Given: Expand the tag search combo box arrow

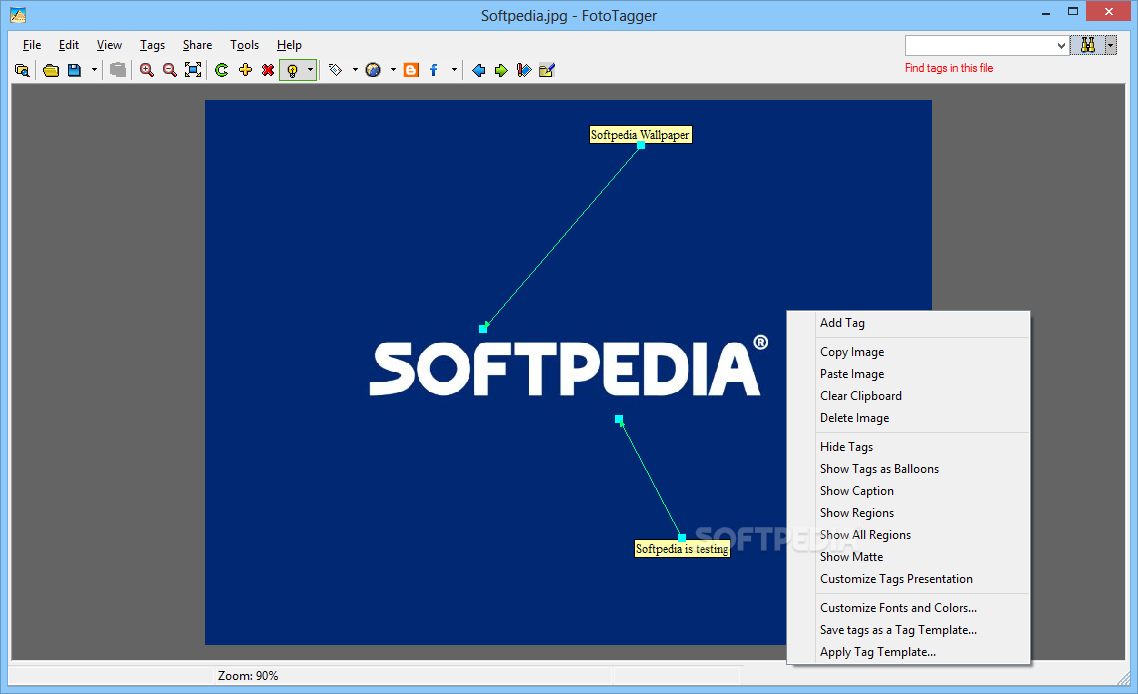Looking at the screenshot, I should pos(1061,46).
